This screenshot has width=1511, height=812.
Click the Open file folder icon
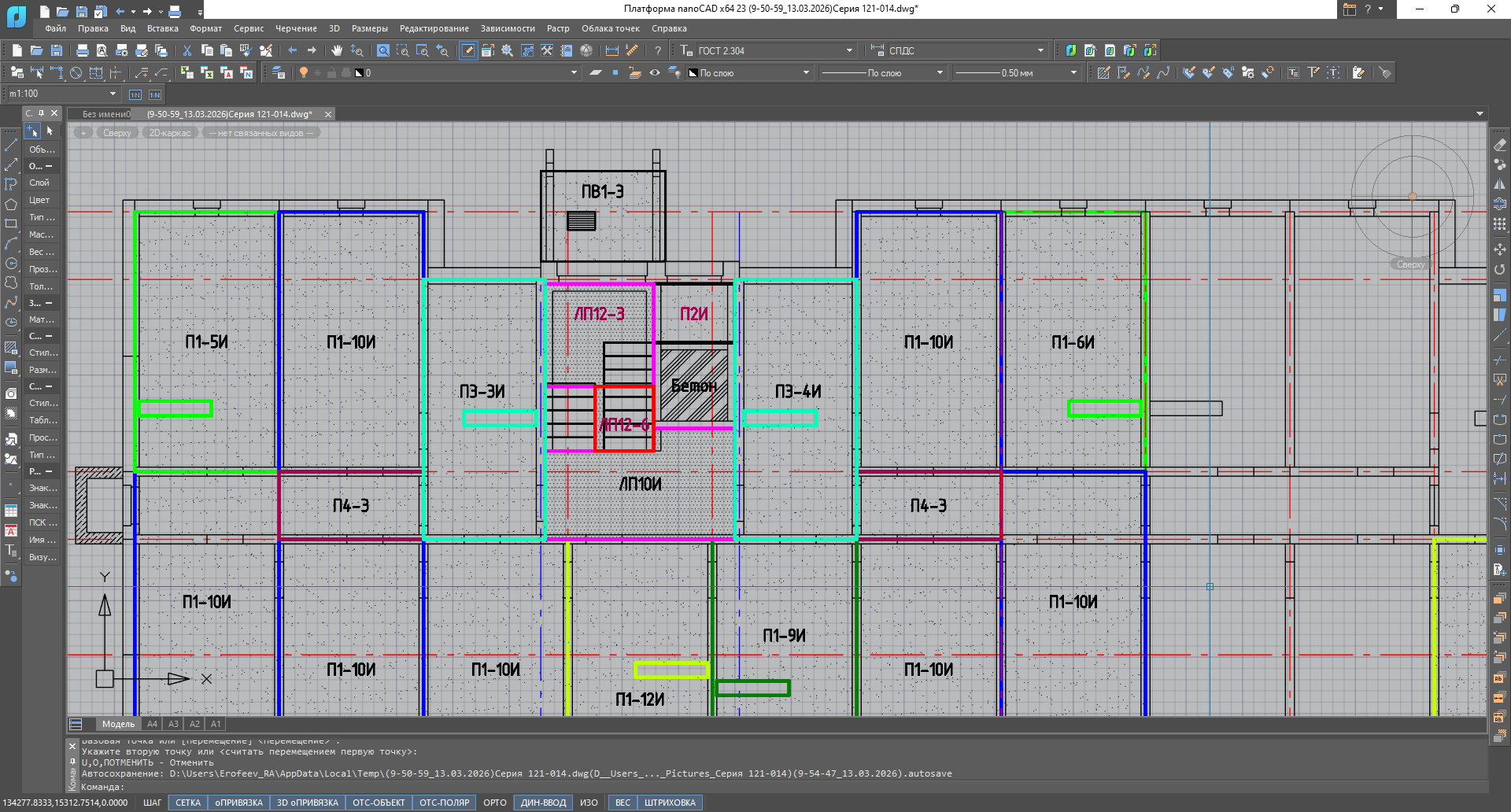[36, 50]
